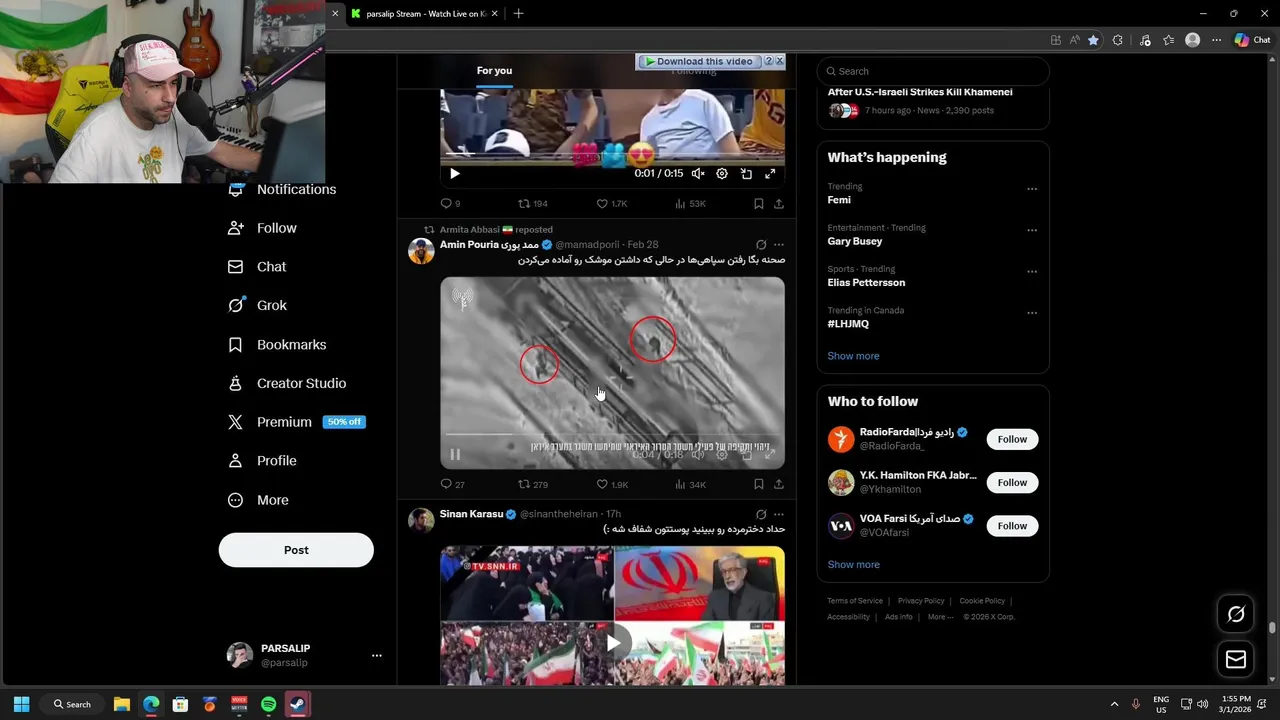The image size is (1280, 720).
Task: Follow VOA Farsi account
Action: pos(1012,526)
